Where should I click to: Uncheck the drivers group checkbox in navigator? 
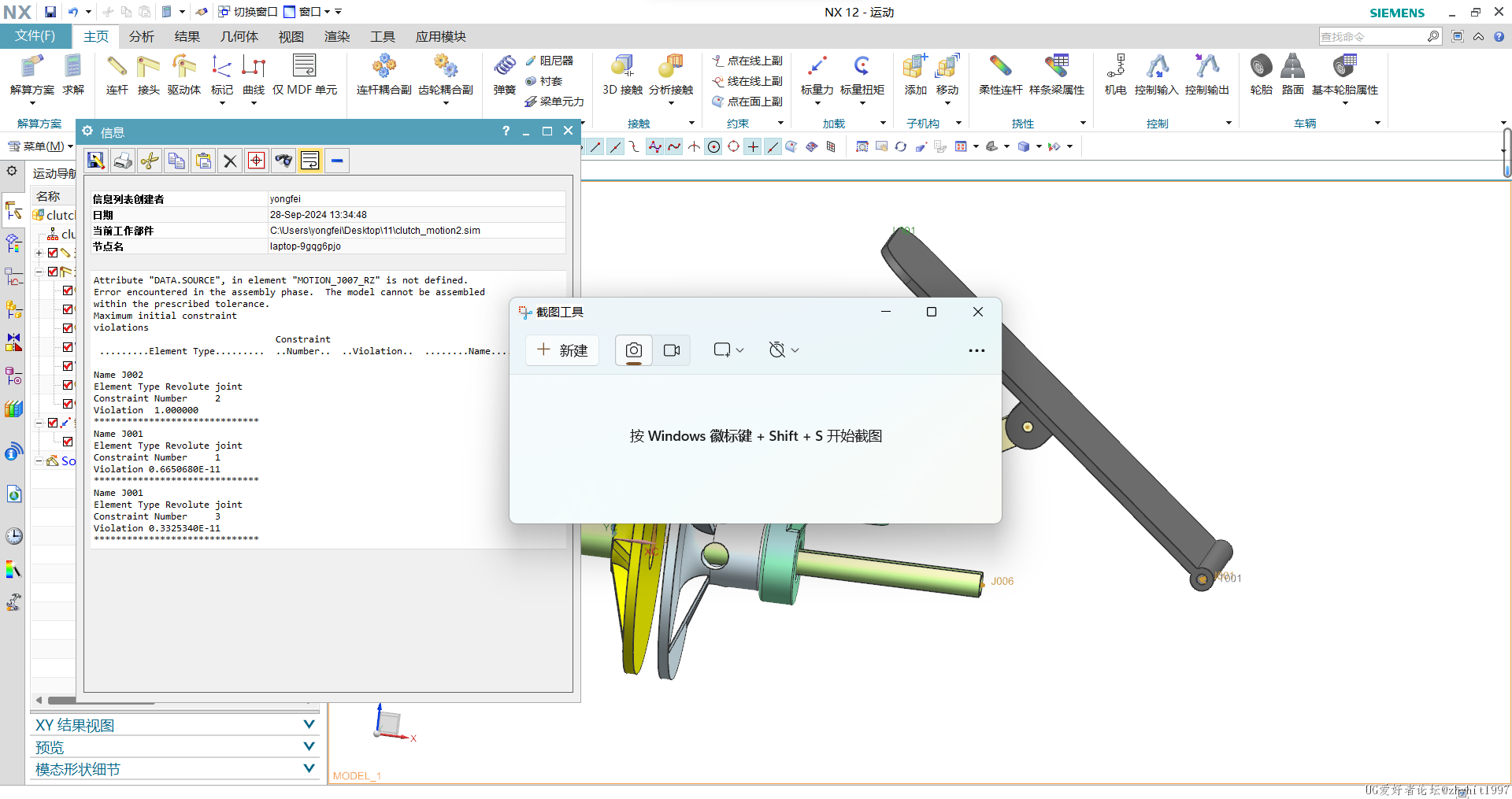pyautogui.click(x=53, y=423)
